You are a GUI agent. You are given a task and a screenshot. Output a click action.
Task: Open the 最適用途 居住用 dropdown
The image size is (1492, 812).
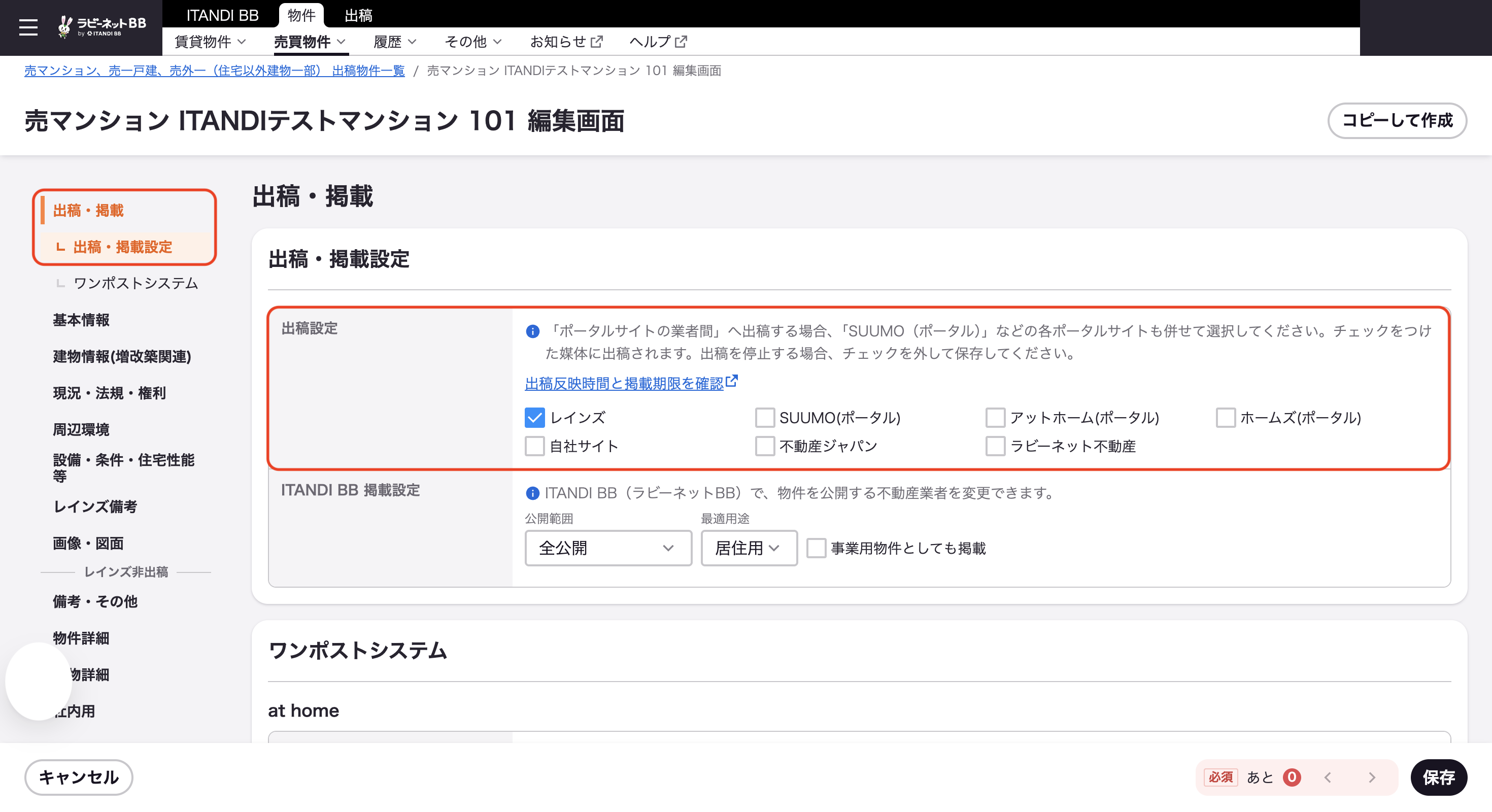point(749,548)
